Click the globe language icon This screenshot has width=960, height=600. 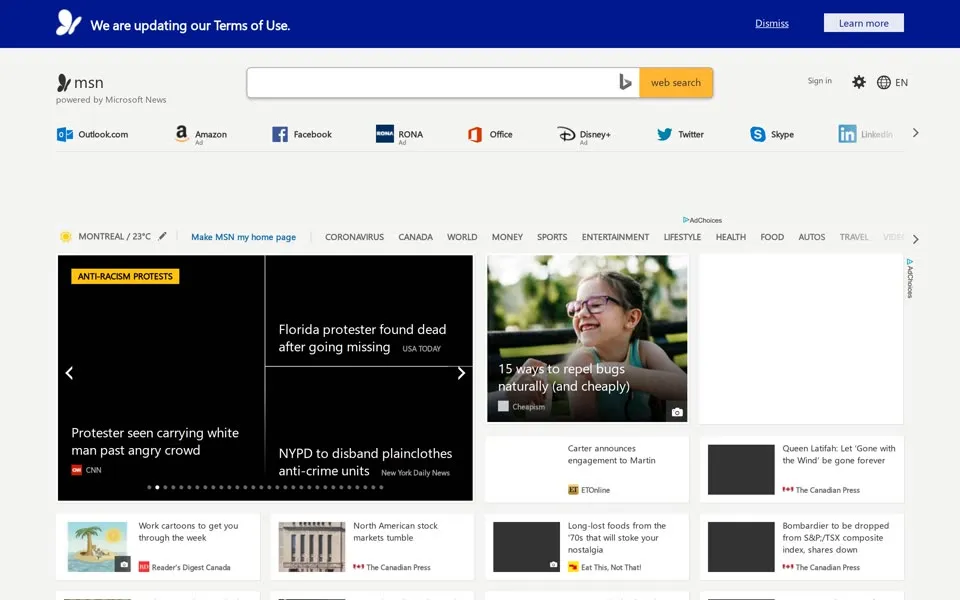point(883,82)
